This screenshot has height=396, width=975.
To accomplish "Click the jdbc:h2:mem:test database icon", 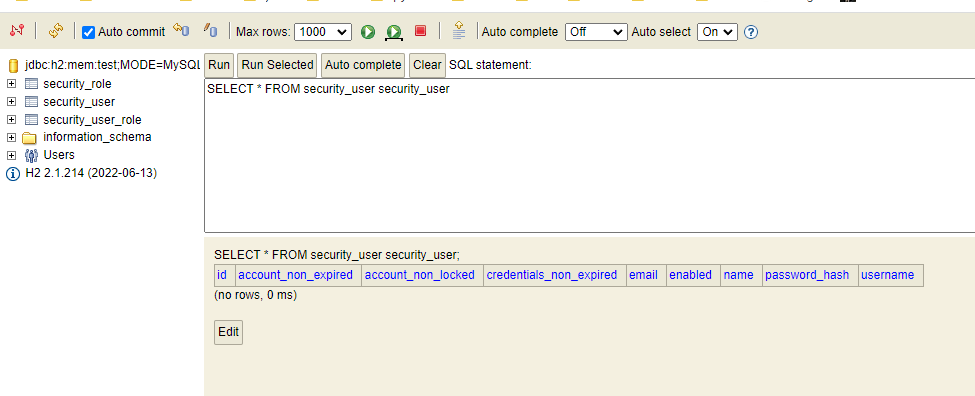I will [x=13, y=66].
